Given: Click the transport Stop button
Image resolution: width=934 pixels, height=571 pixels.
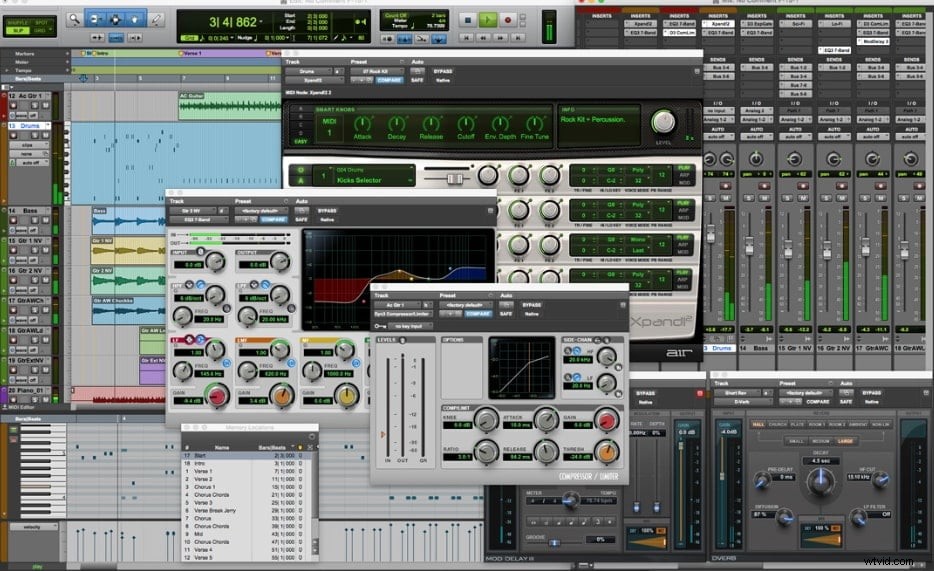Looking at the screenshot, I should pos(468,20).
